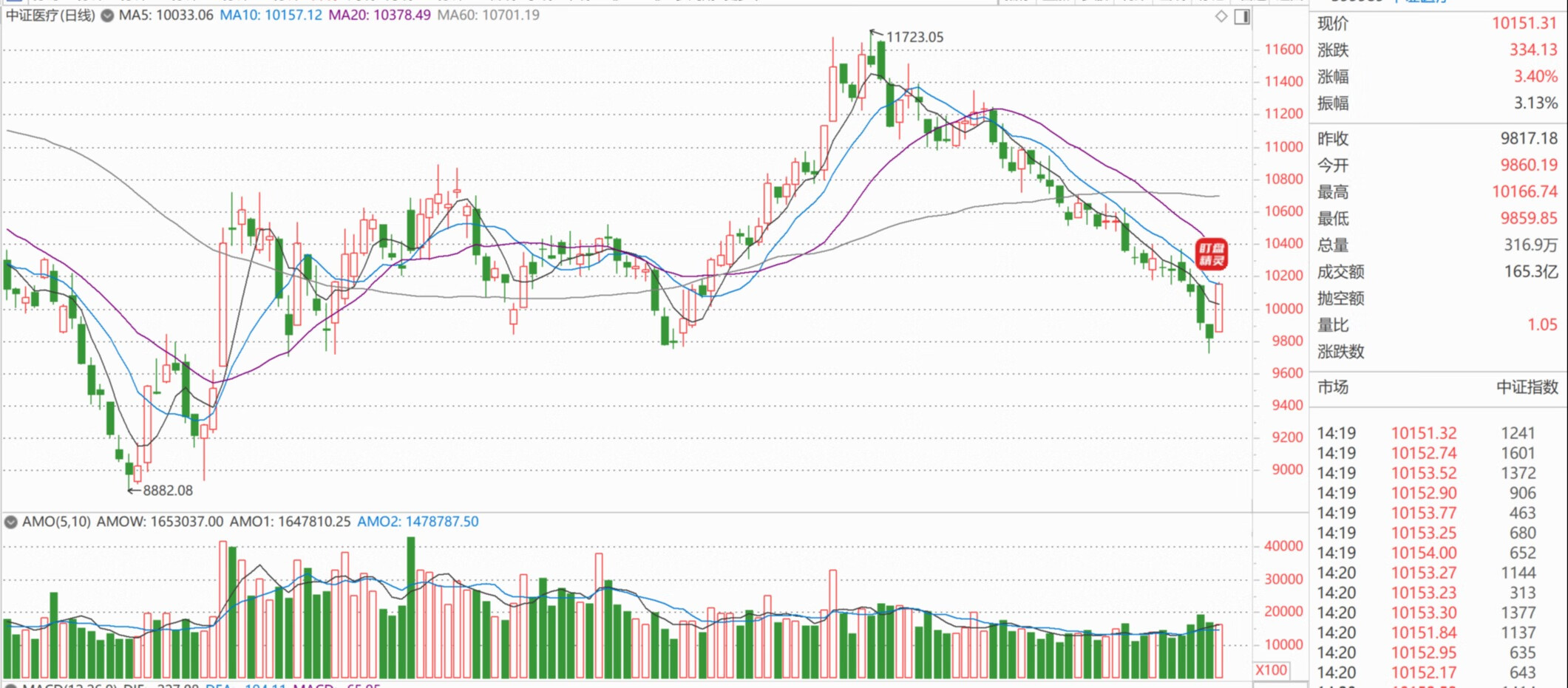Click the 11723.05 high price marker
Image resolution: width=1568 pixels, height=688 pixels.
click(914, 37)
